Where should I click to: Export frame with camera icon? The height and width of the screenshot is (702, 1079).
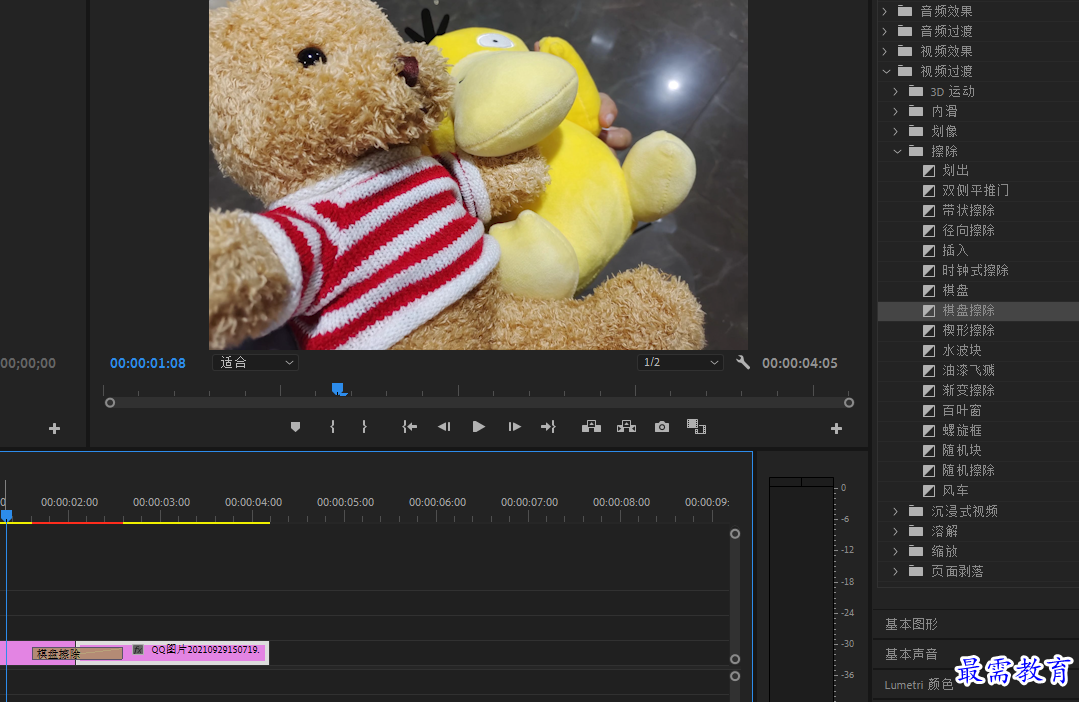662,427
